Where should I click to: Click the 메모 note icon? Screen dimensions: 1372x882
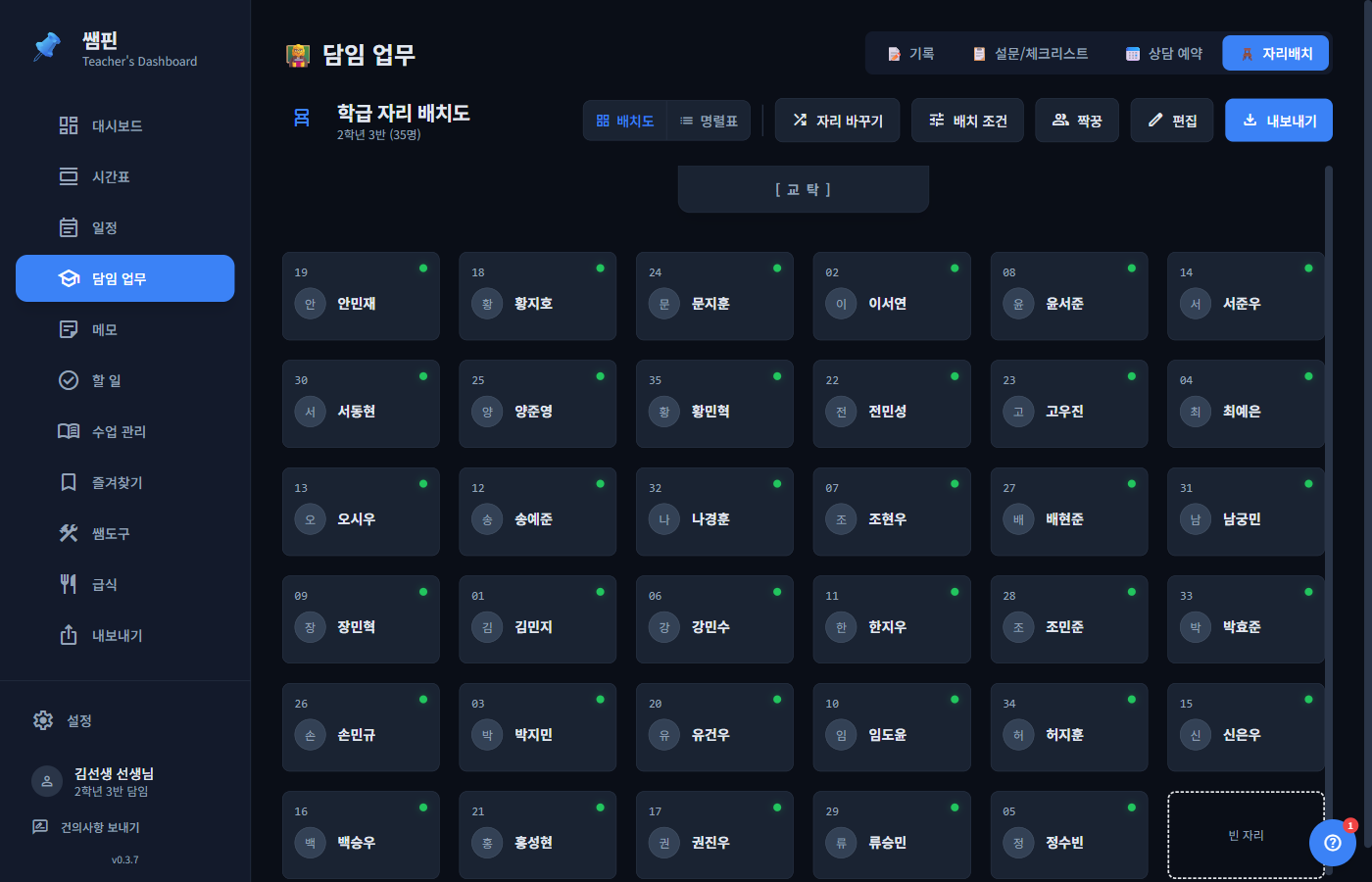(69, 329)
